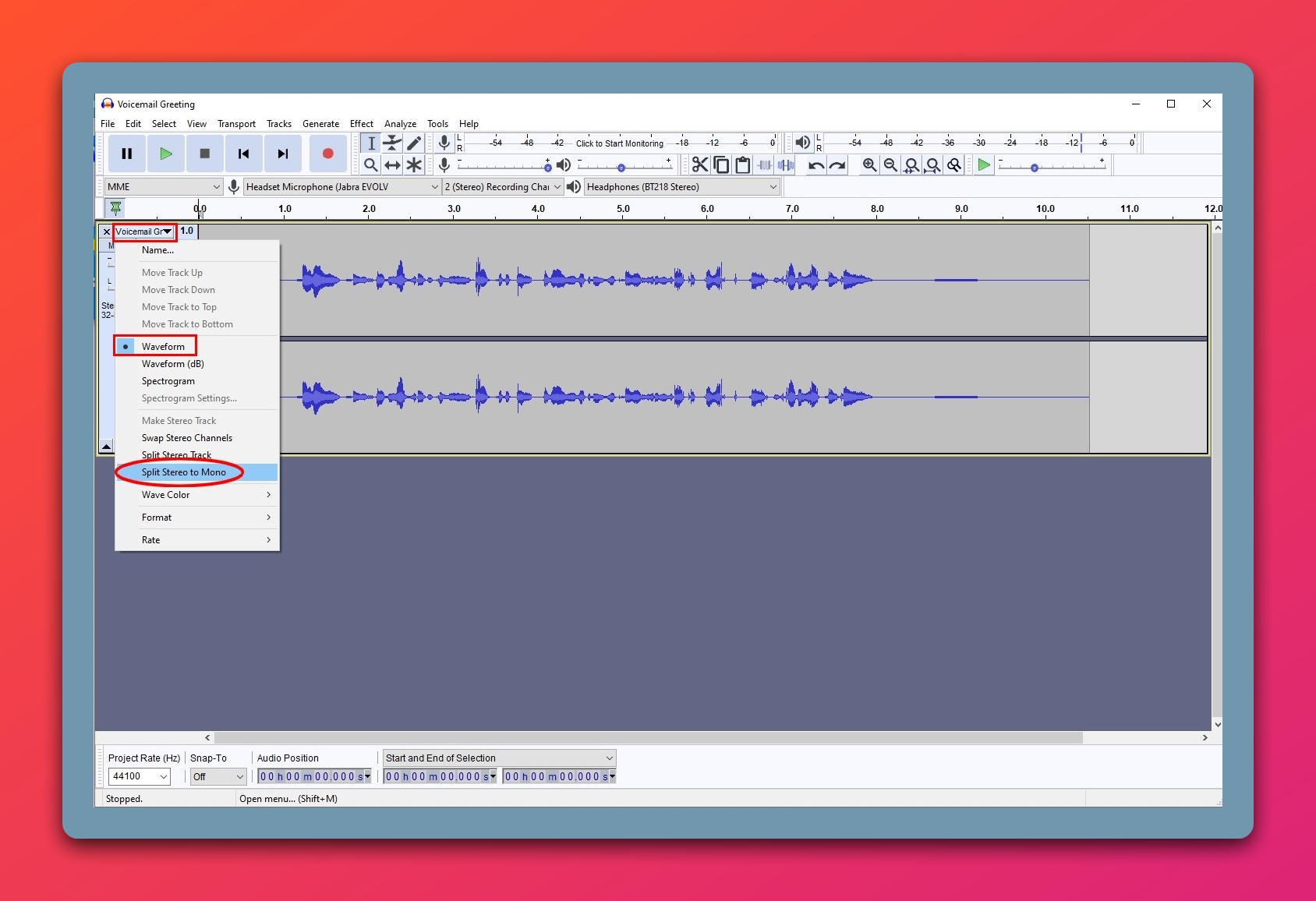Select the Time Shift tool
The image size is (1316, 901).
tap(392, 164)
